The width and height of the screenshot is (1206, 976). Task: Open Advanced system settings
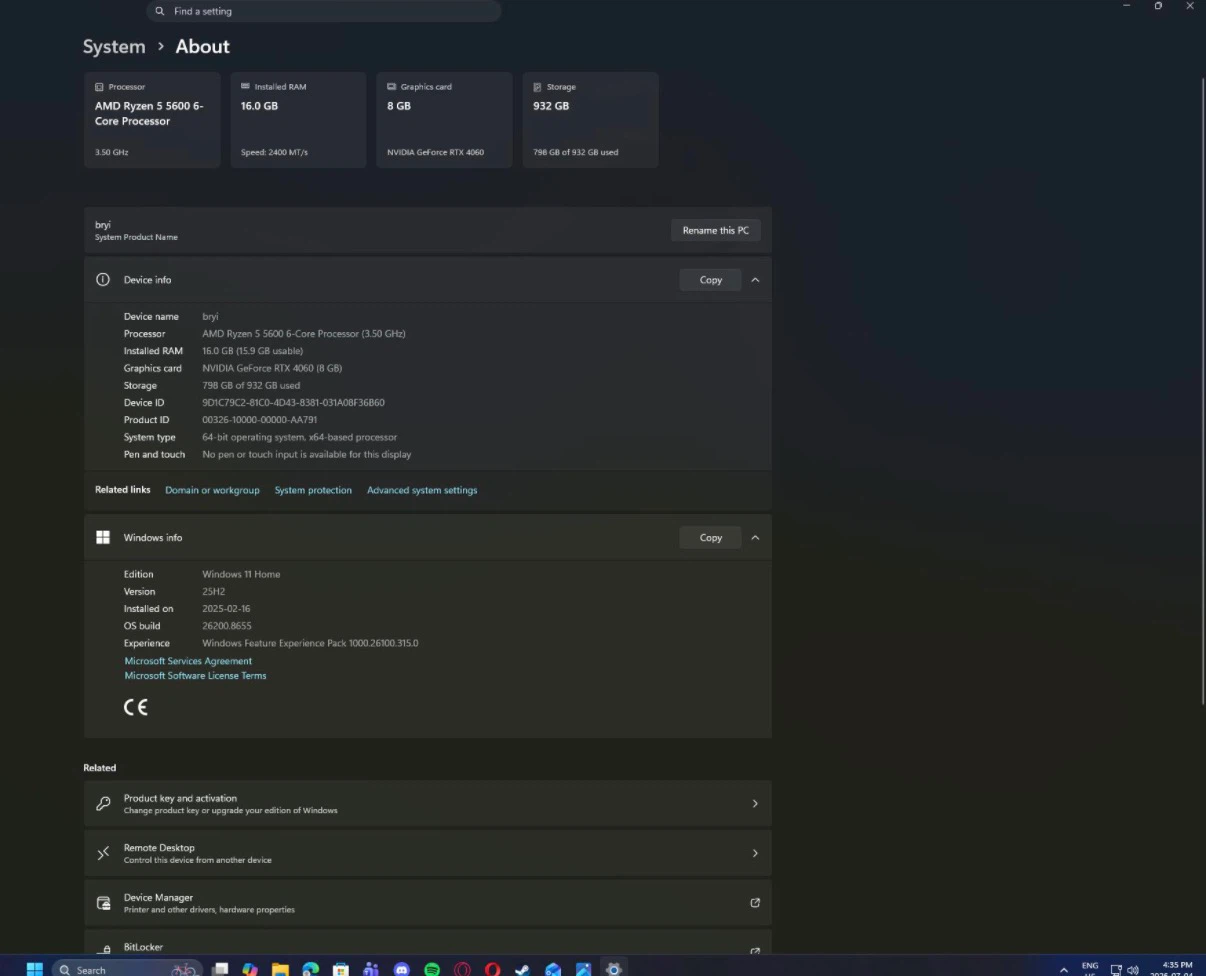422,490
